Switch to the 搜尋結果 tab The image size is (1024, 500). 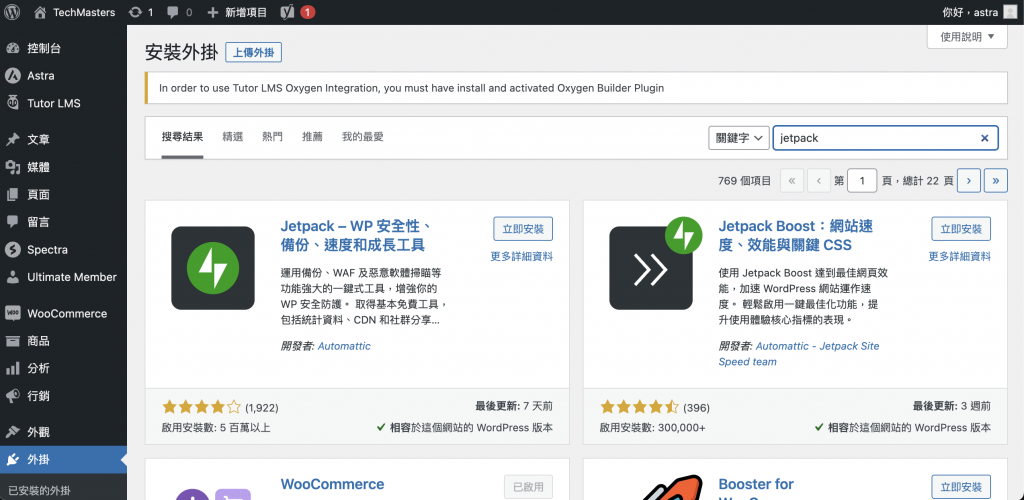pyautogui.click(x=182, y=137)
